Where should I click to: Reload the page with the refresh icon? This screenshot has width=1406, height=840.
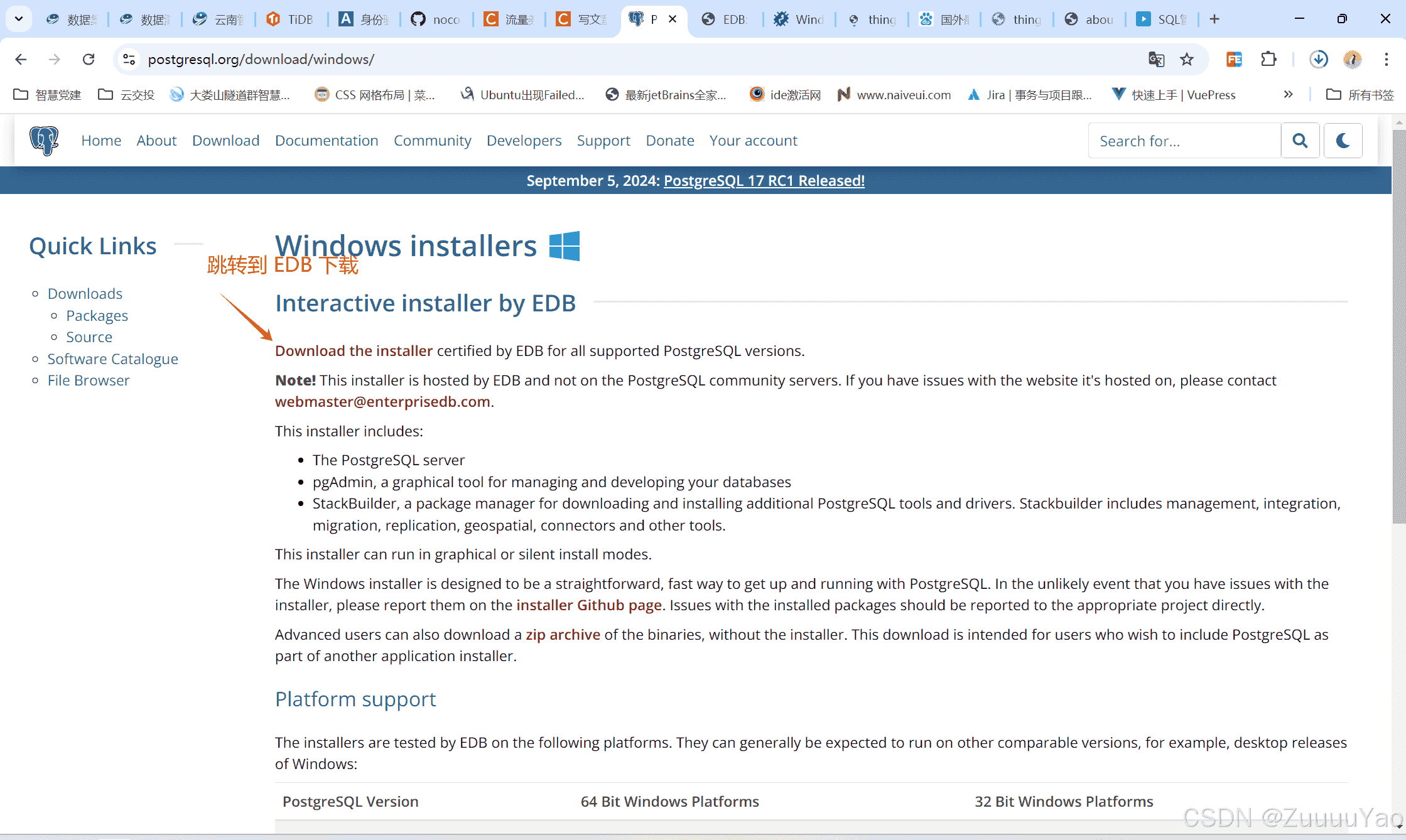pos(89,59)
